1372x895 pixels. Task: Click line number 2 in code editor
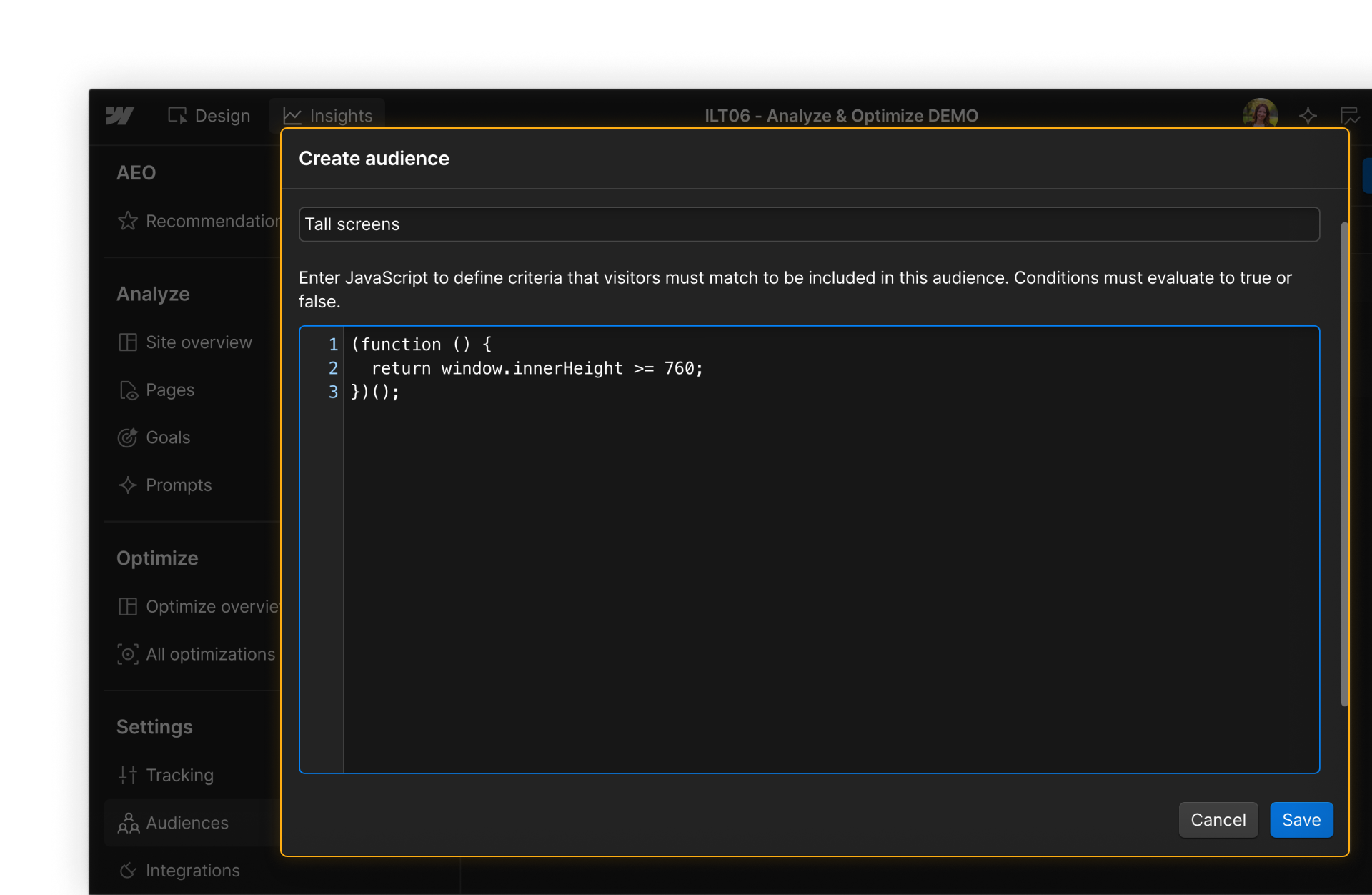(x=333, y=368)
